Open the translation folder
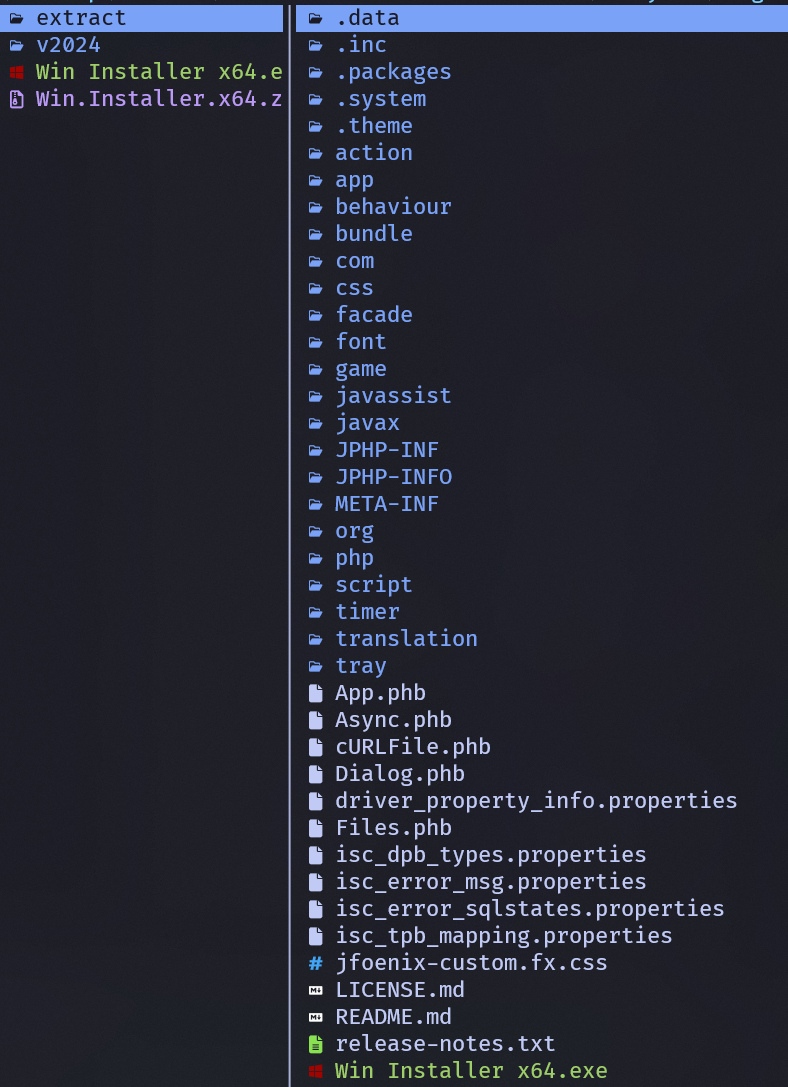 [x=542, y=638]
